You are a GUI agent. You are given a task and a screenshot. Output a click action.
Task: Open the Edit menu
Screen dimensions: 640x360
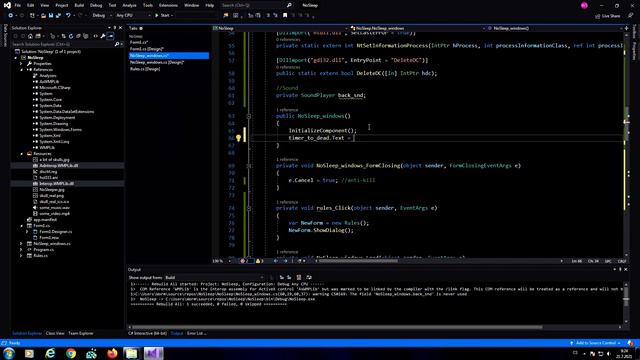tap(31, 5)
